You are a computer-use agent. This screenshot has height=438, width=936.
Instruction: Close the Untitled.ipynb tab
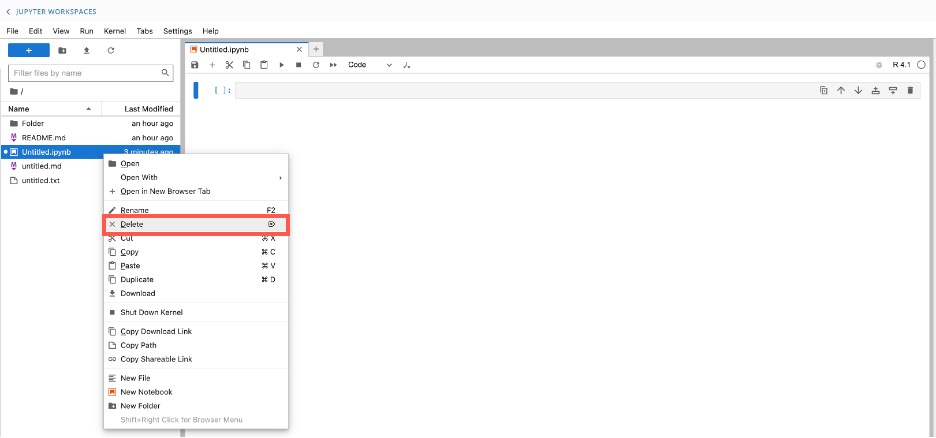(300, 50)
